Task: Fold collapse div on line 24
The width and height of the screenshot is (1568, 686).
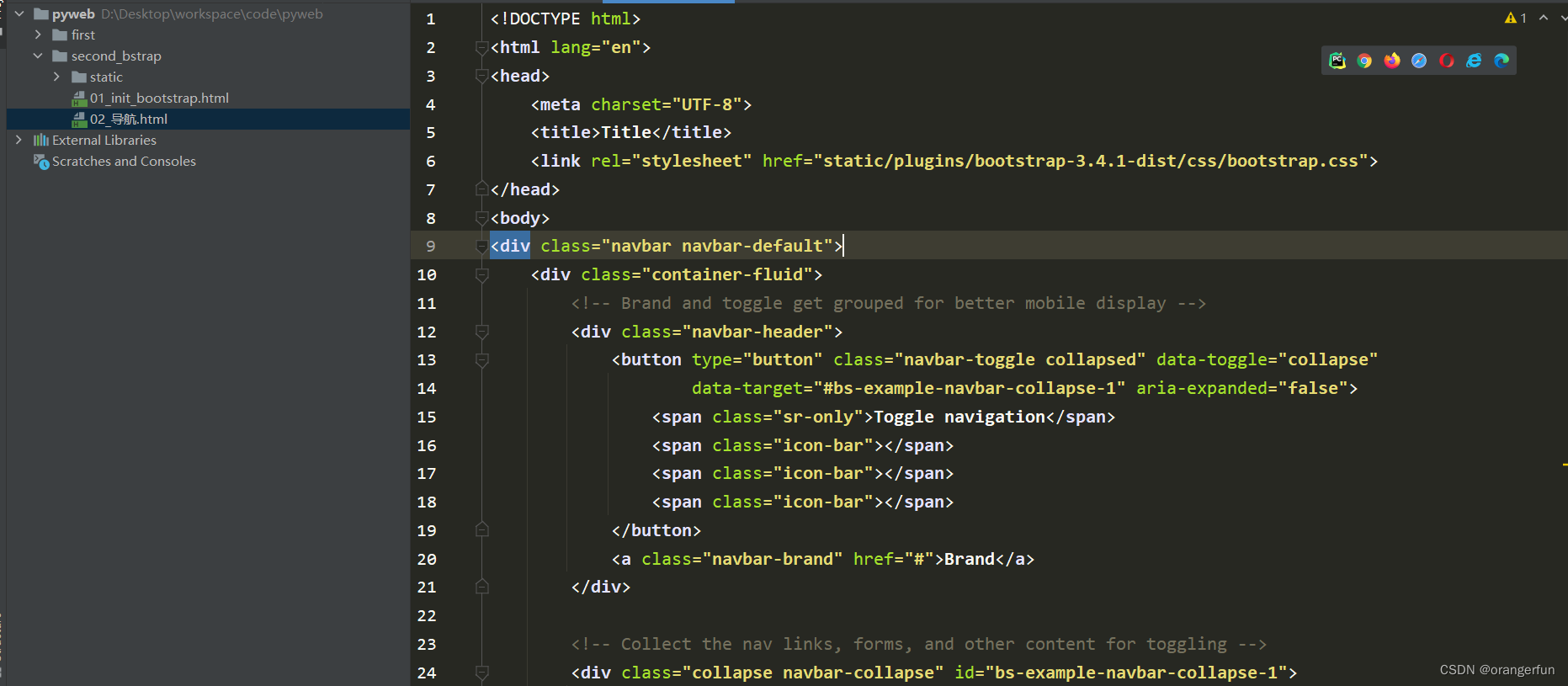Action: click(481, 673)
